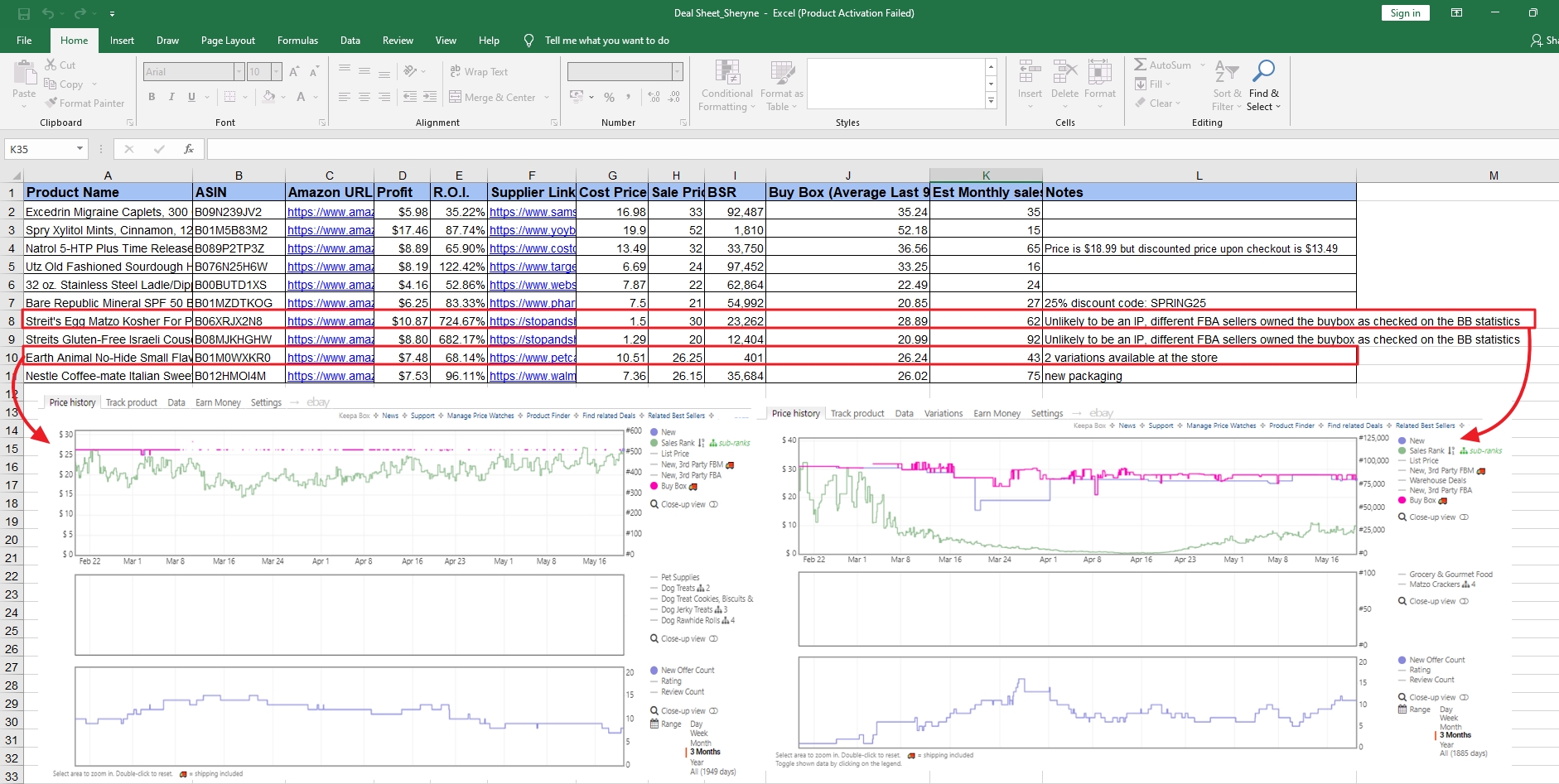Switch to the Formulas tab
1559x784 pixels.
point(297,41)
